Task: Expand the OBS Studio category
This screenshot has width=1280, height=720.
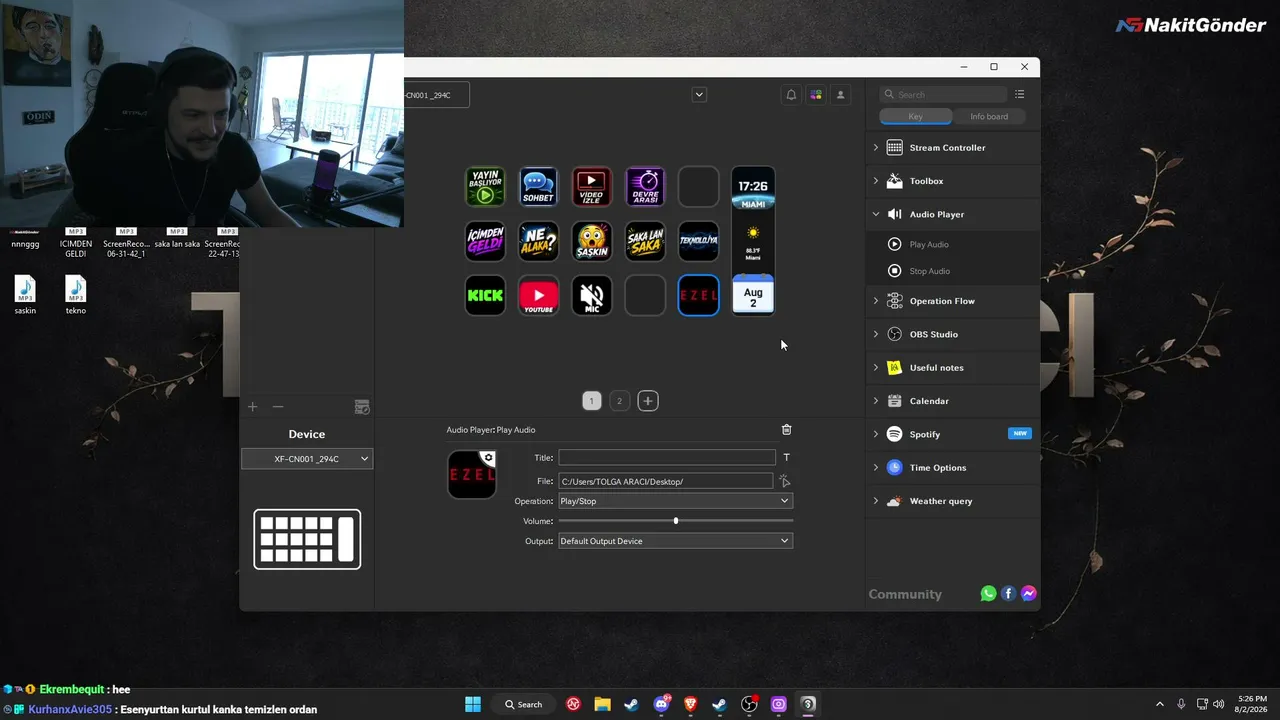Action: pos(952,334)
